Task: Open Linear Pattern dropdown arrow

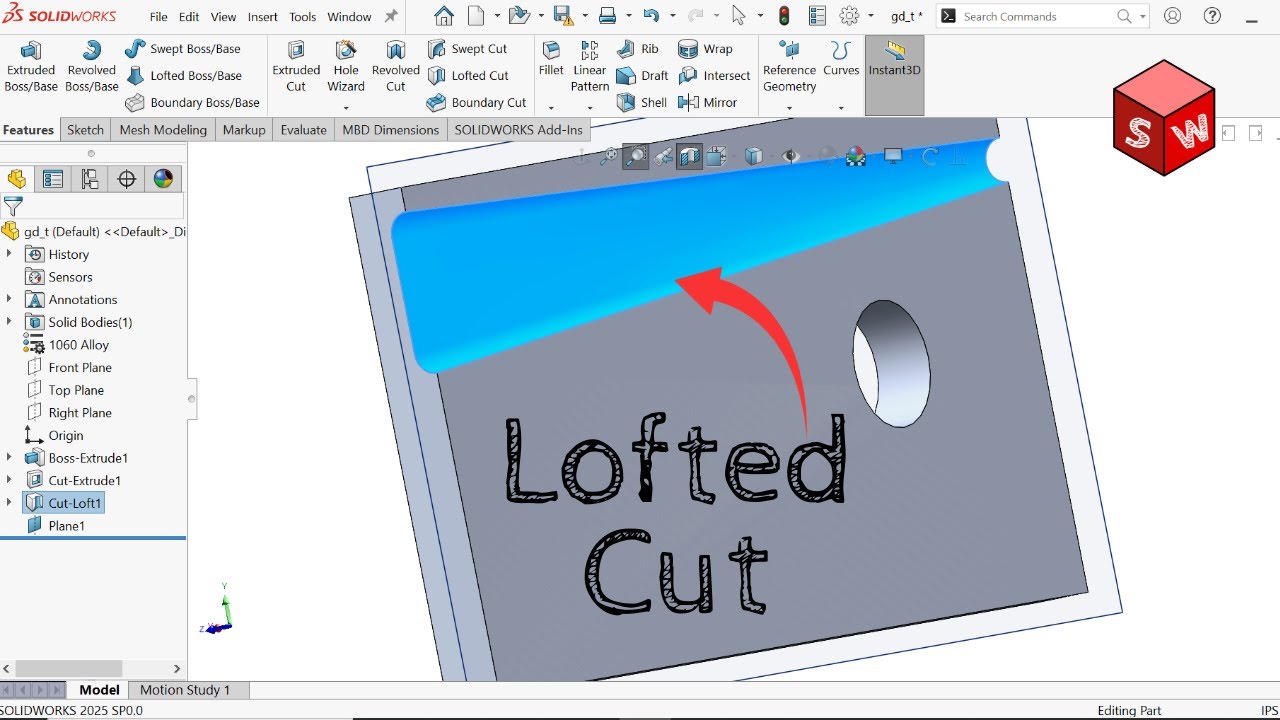Action: tap(590, 108)
